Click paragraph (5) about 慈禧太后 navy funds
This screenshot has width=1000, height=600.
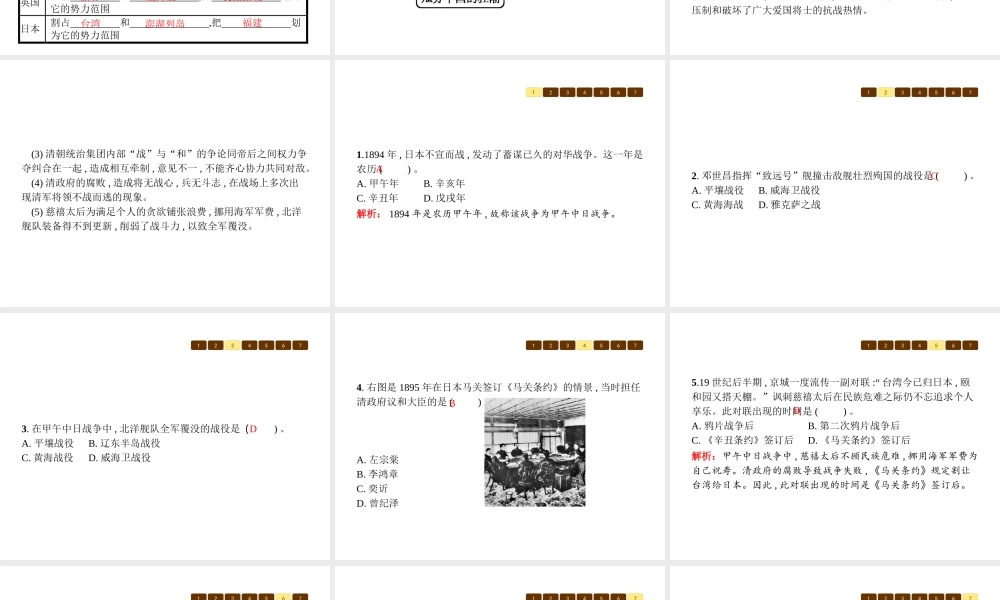[x=162, y=219]
